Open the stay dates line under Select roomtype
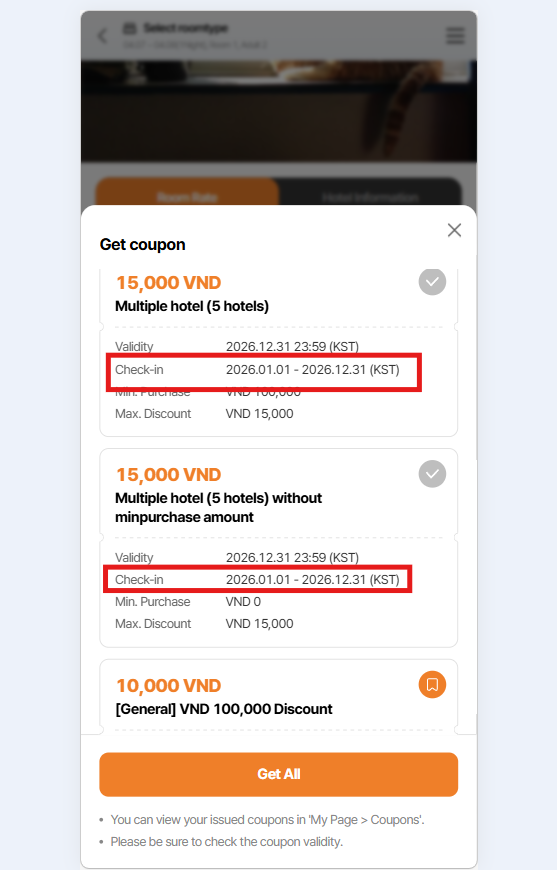Screen dimensions: 557x870 194,44
